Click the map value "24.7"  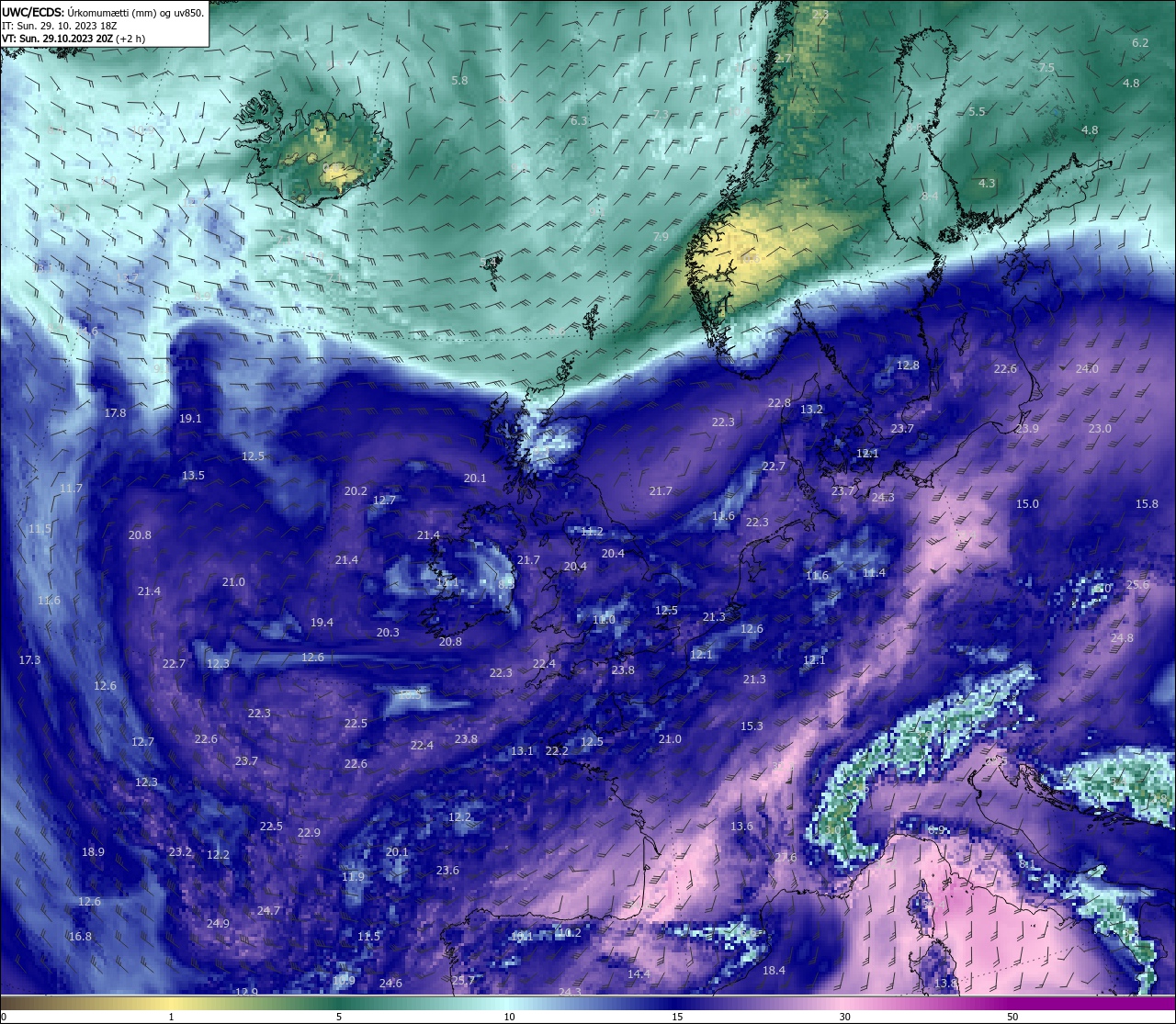tap(268, 911)
